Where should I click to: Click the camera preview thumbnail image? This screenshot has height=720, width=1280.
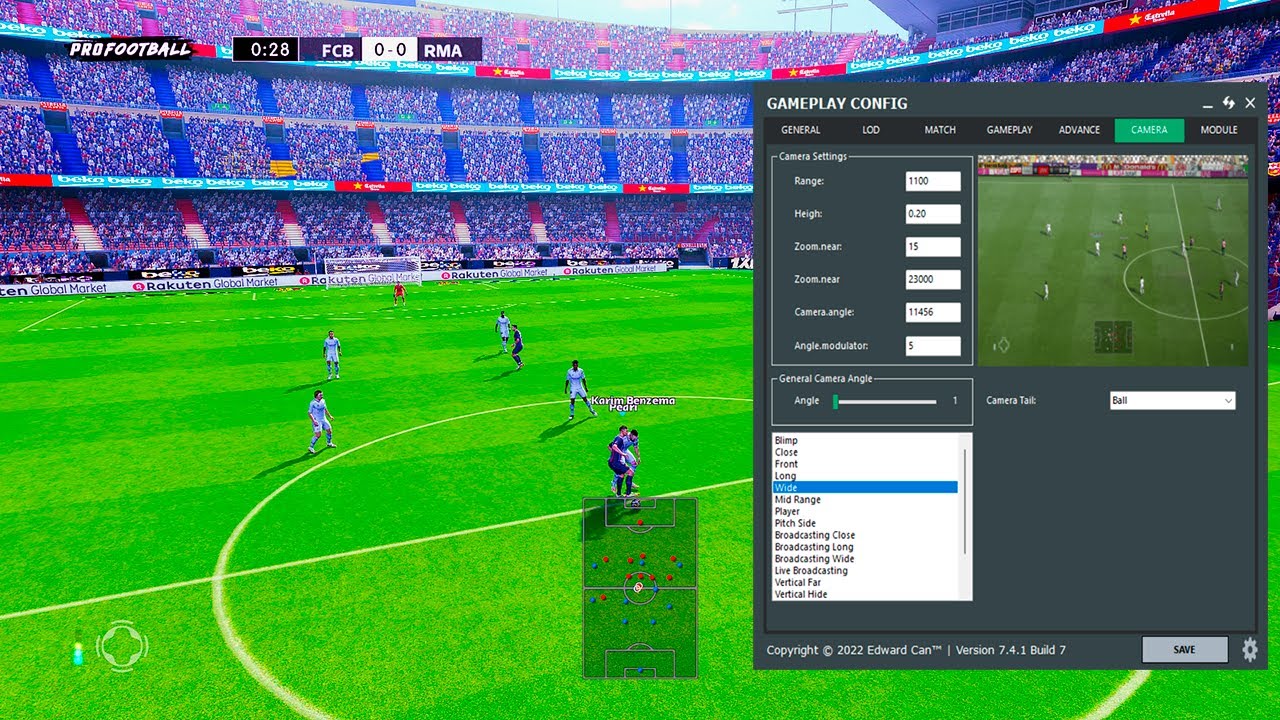(x=1113, y=260)
